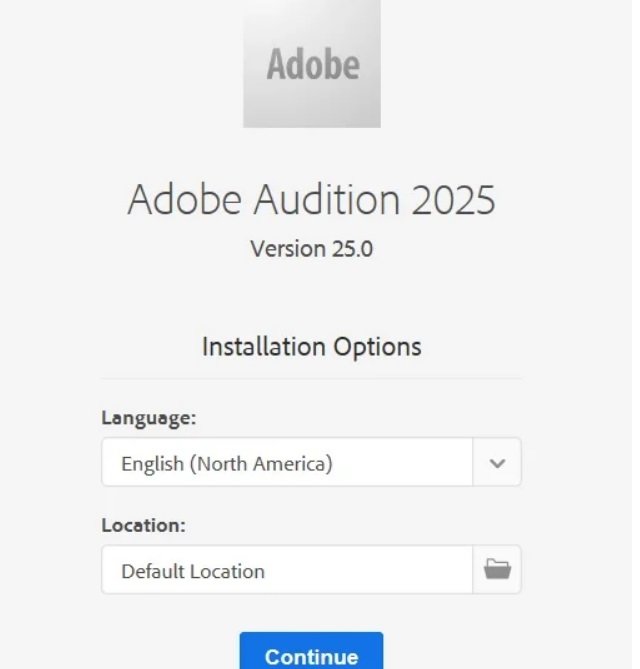Click the Installation Options heading
Viewport: 640px width, 669px height.
[x=311, y=346]
